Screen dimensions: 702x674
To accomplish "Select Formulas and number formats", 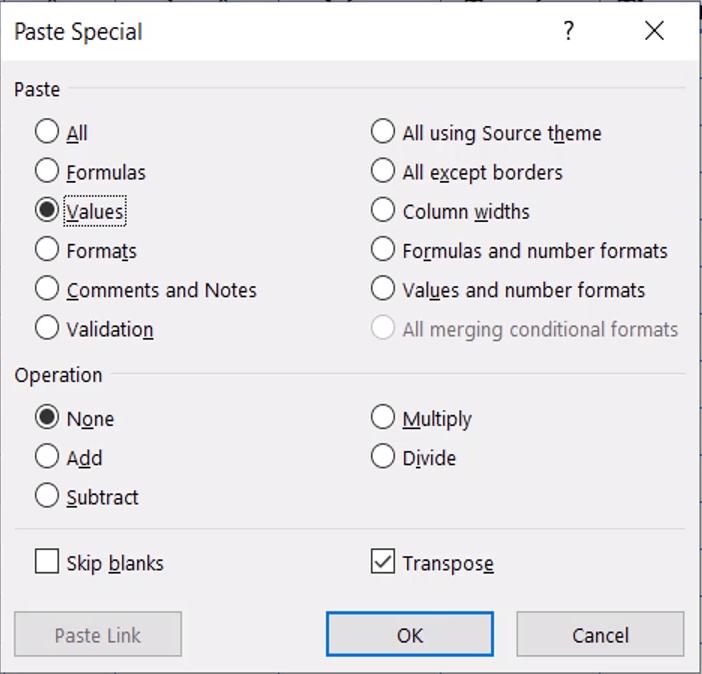I will (383, 250).
